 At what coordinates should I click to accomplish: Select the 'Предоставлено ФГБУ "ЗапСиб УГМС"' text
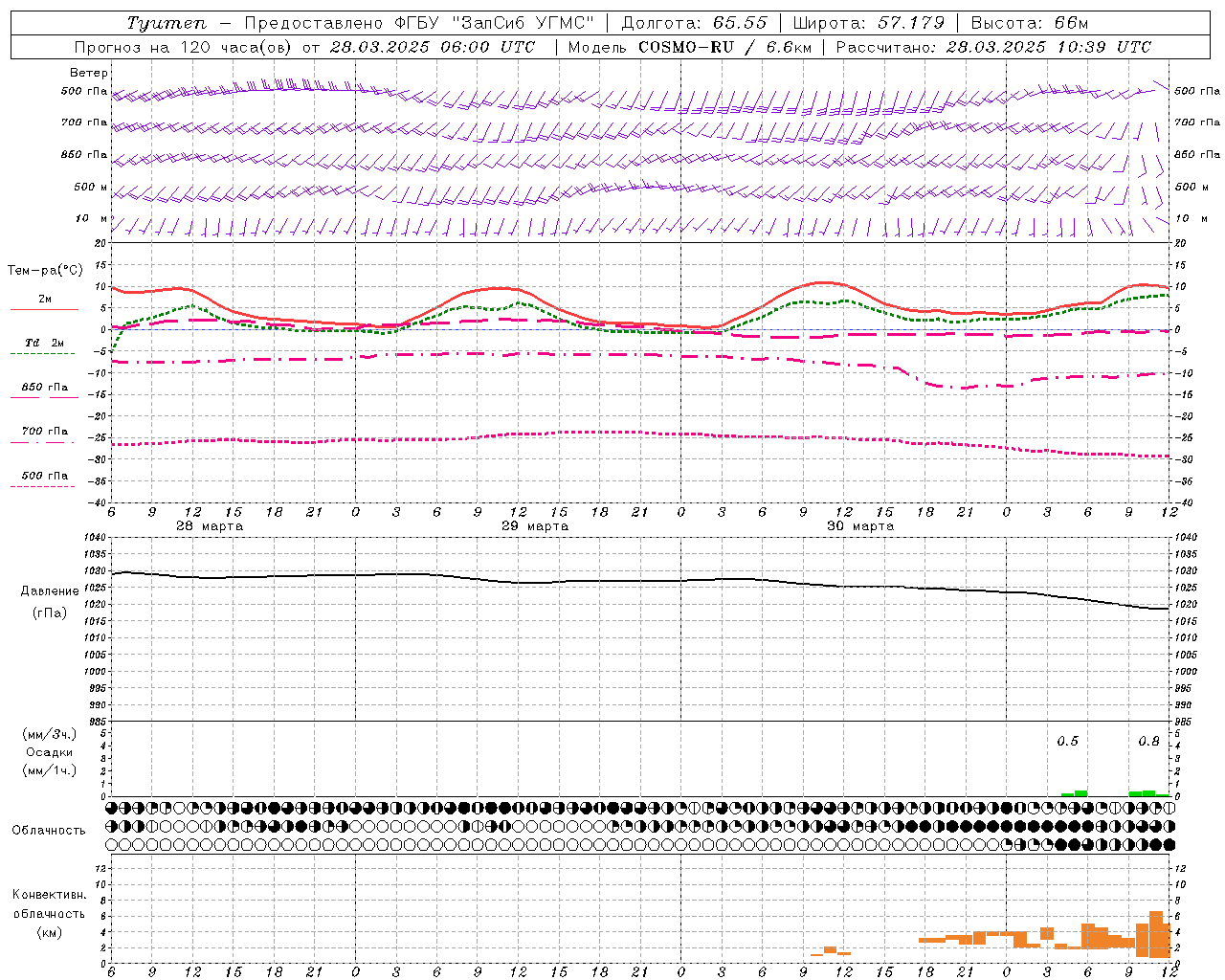[x=420, y=23]
